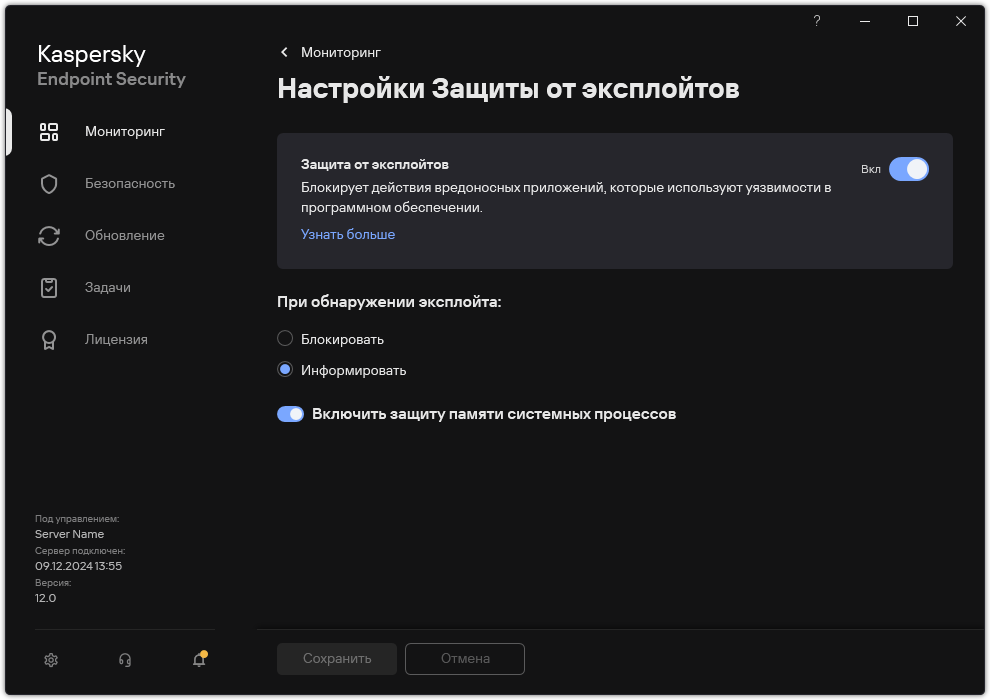
Task: Click the Tasks clipboard icon
Action: point(49,288)
